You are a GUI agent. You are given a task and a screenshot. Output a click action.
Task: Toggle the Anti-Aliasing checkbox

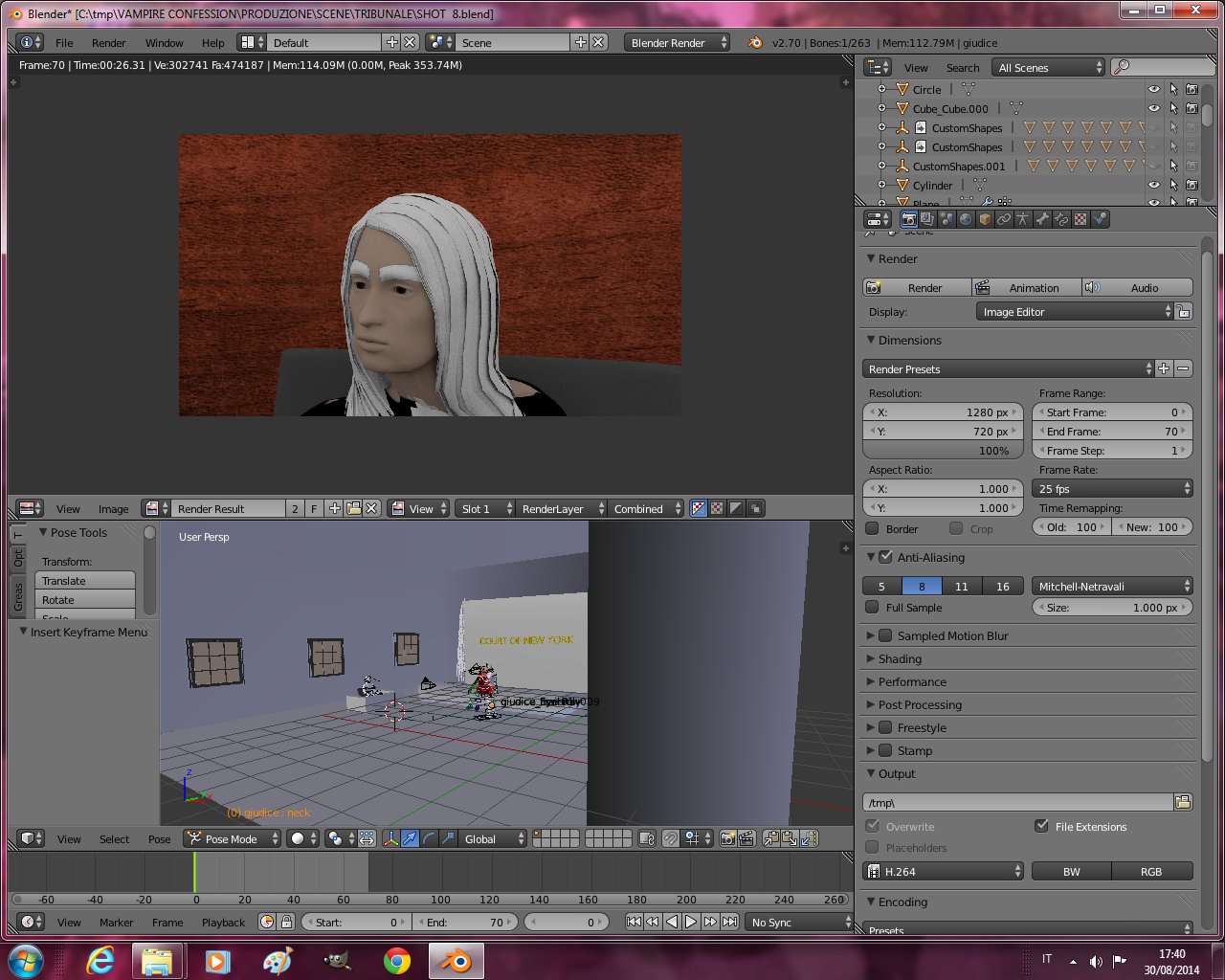pos(885,556)
